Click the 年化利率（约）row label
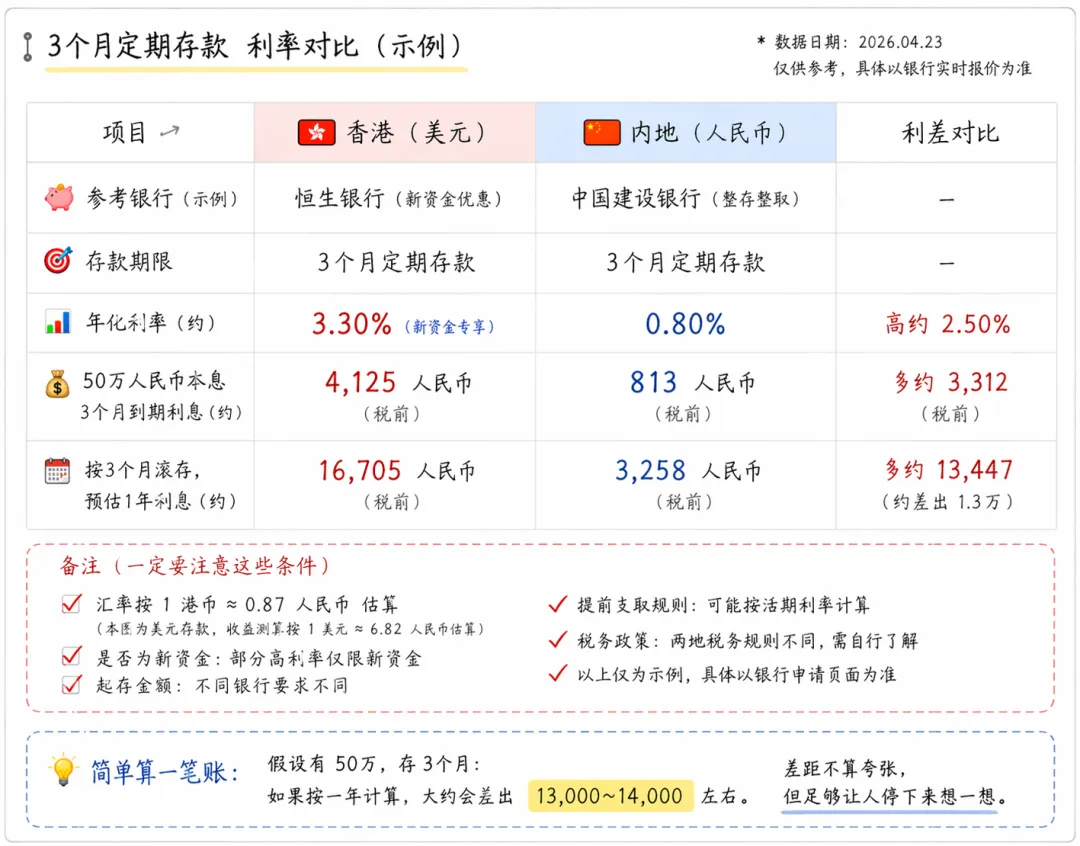 151,322
